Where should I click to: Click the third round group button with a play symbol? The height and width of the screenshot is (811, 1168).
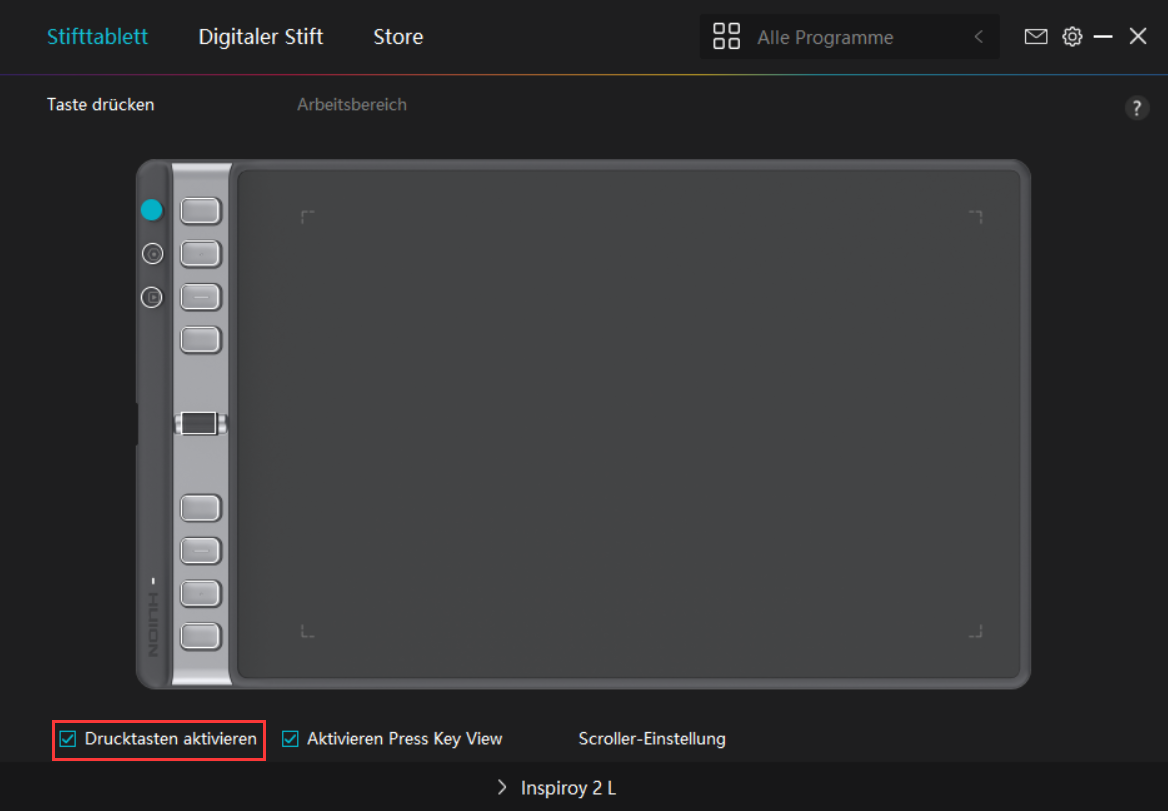click(152, 297)
